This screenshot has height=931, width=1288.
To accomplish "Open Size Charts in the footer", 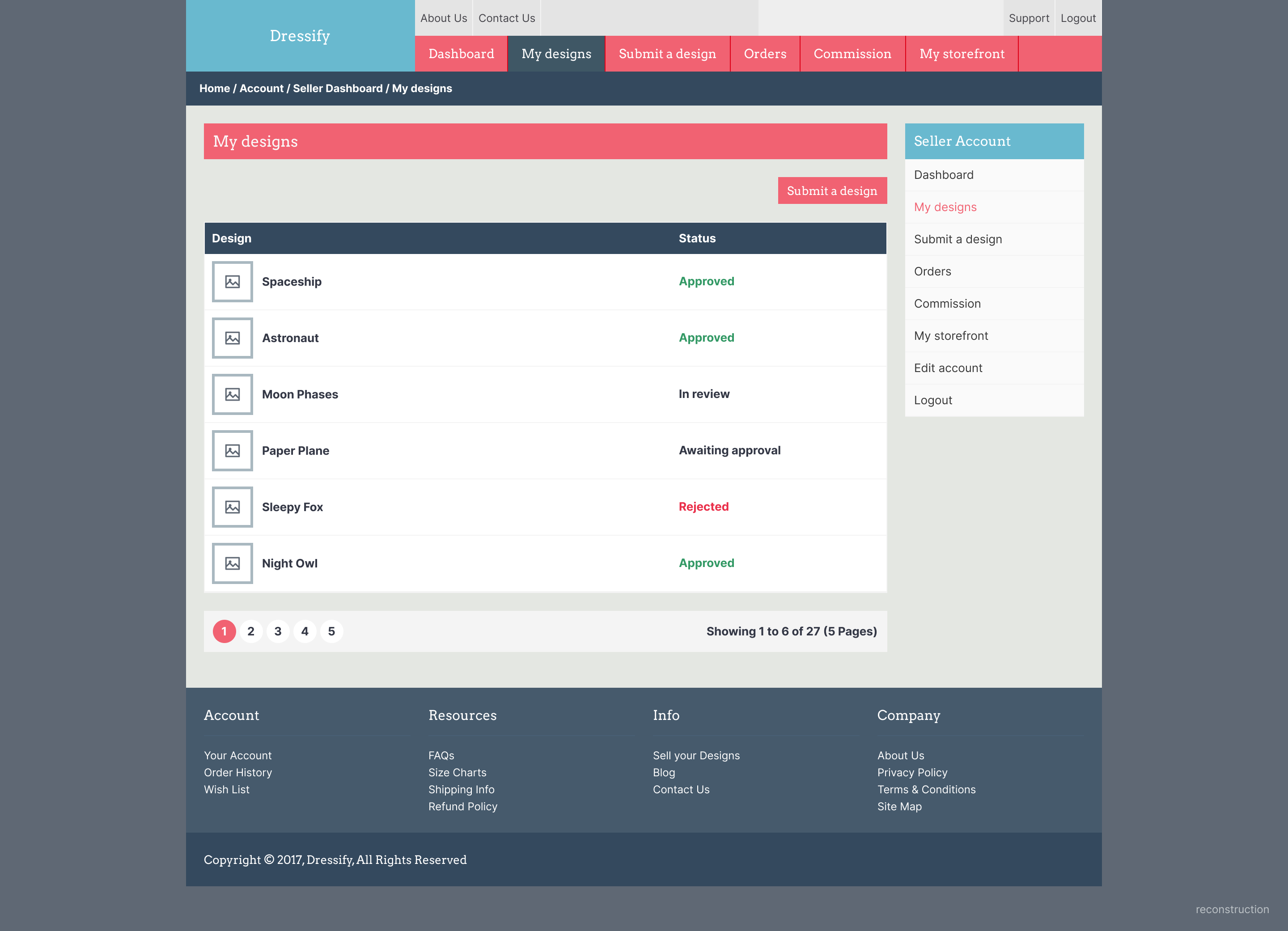I will coord(457,773).
